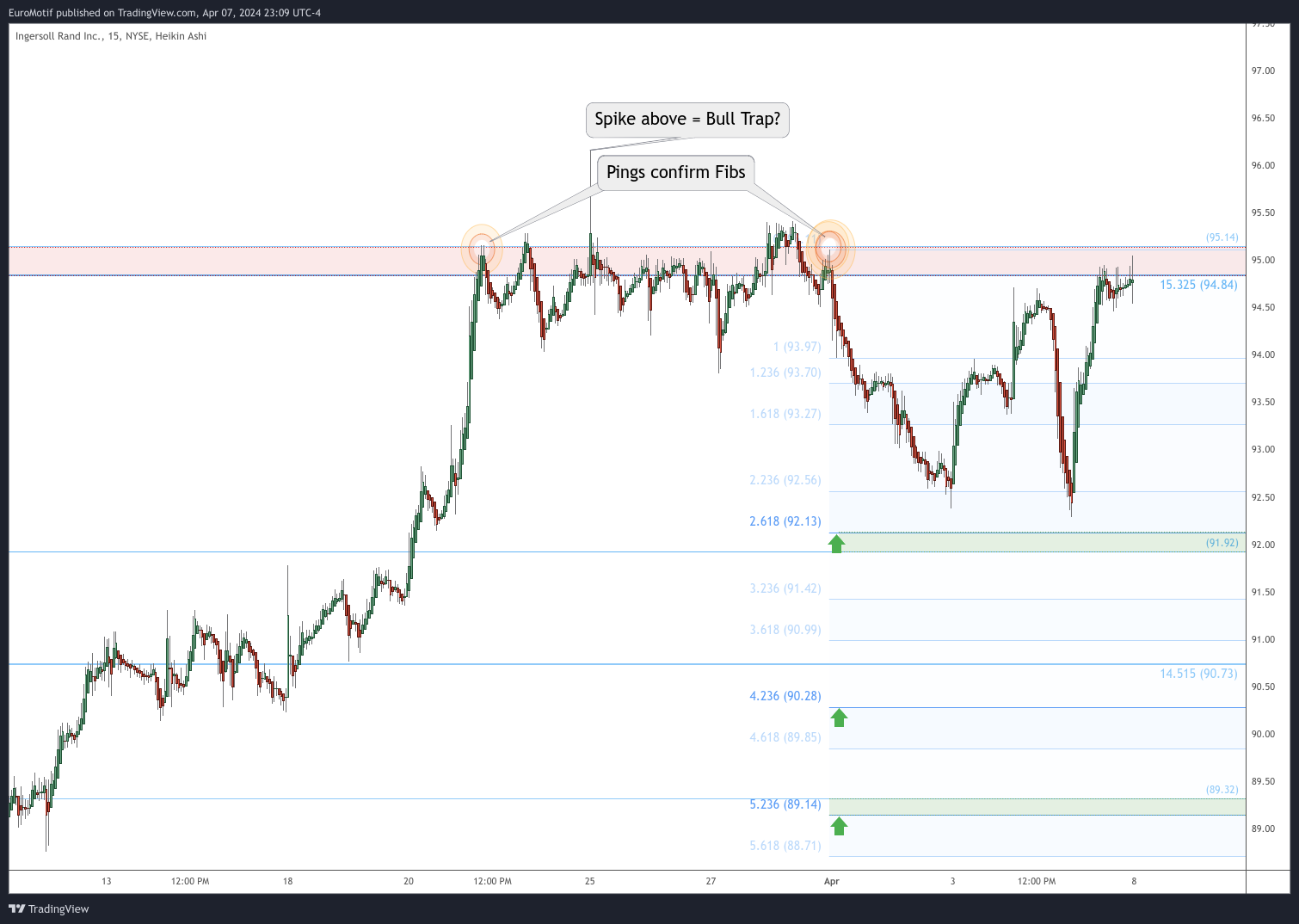The width and height of the screenshot is (1299, 924).
Task: Click 91.50 on the price axis
Action: pyautogui.click(x=1263, y=592)
